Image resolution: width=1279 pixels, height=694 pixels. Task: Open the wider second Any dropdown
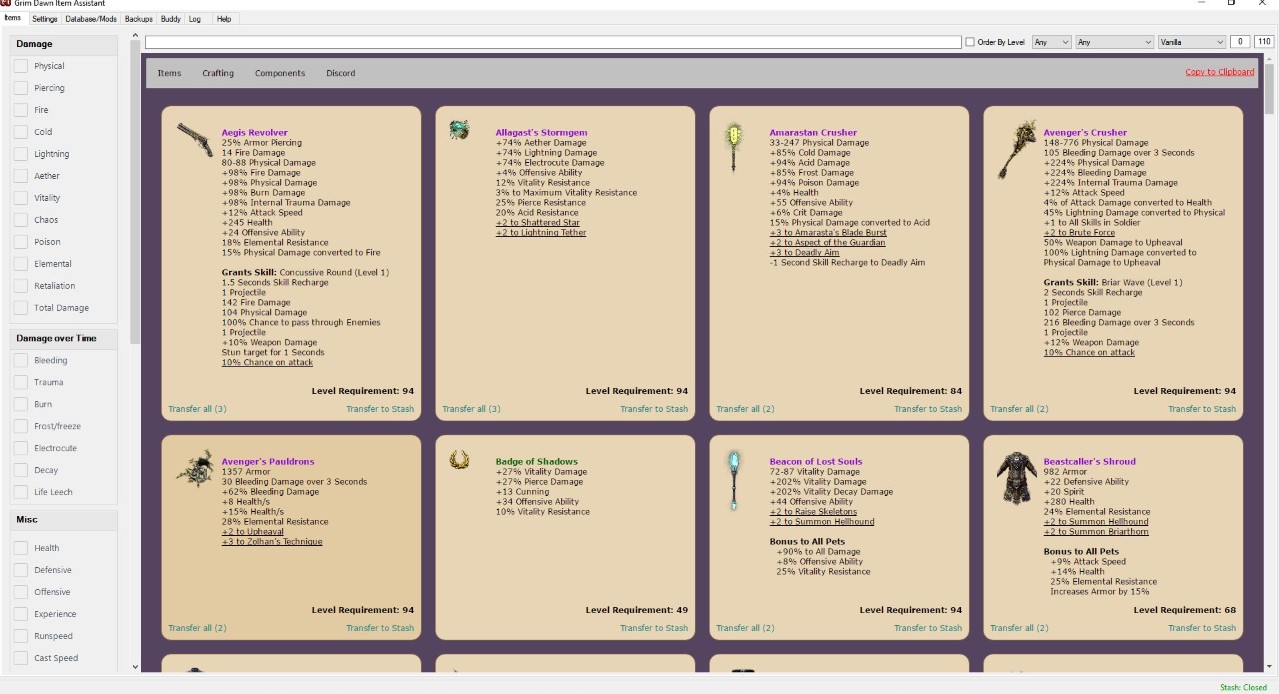(x=1115, y=42)
